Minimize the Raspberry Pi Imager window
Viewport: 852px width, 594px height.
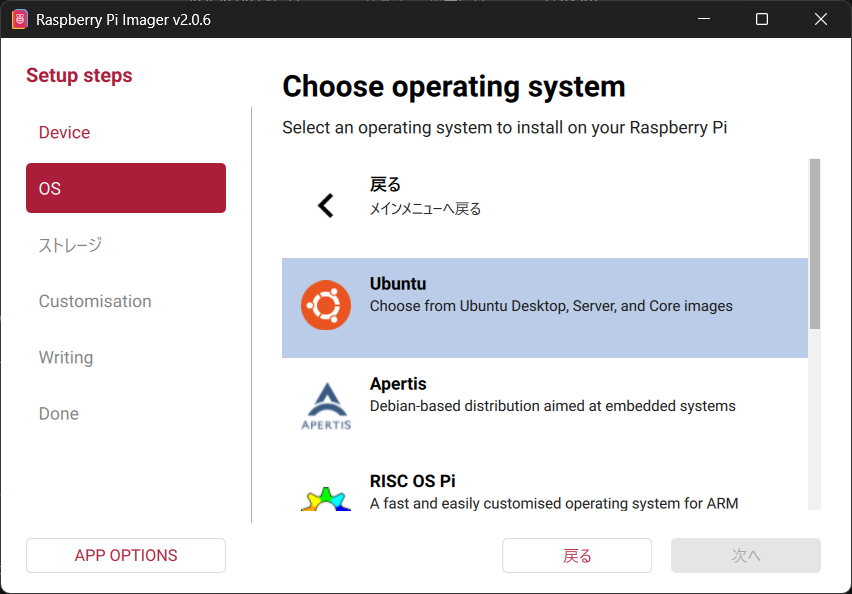[x=705, y=19]
